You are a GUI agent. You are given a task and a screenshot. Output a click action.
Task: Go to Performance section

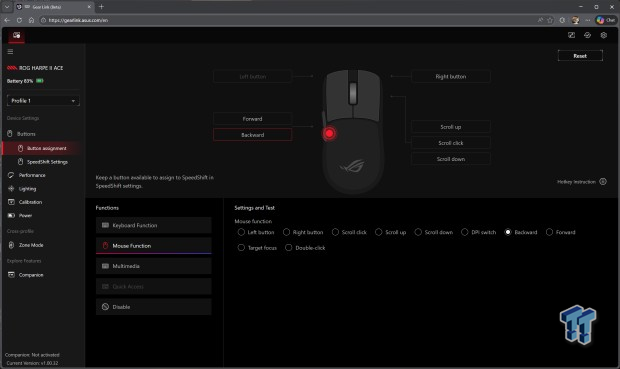coord(32,175)
